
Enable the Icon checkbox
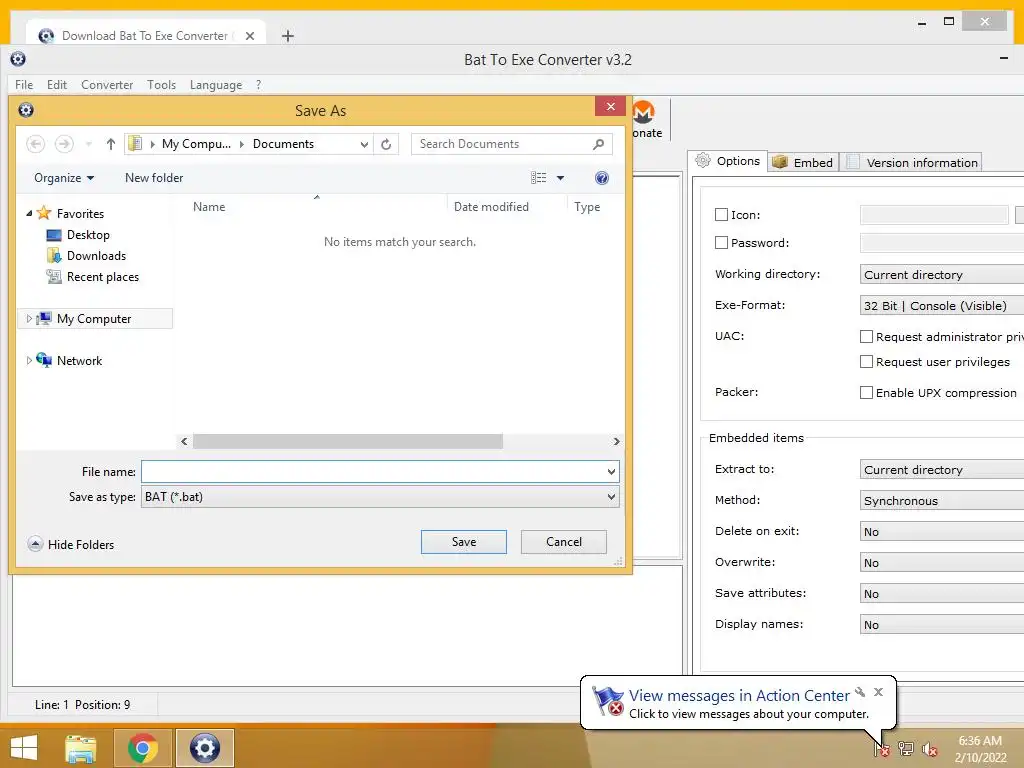click(722, 214)
